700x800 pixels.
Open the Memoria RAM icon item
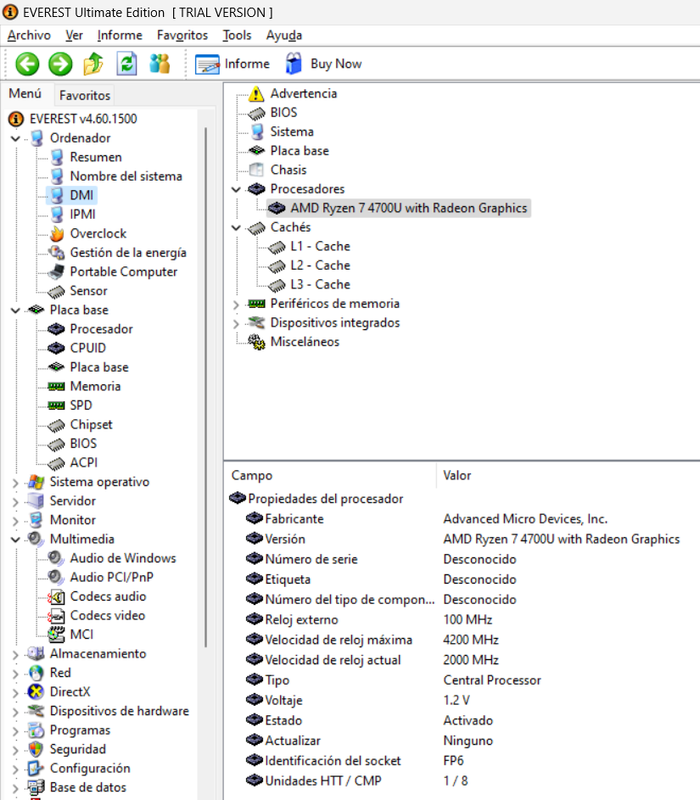click(56, 386)
